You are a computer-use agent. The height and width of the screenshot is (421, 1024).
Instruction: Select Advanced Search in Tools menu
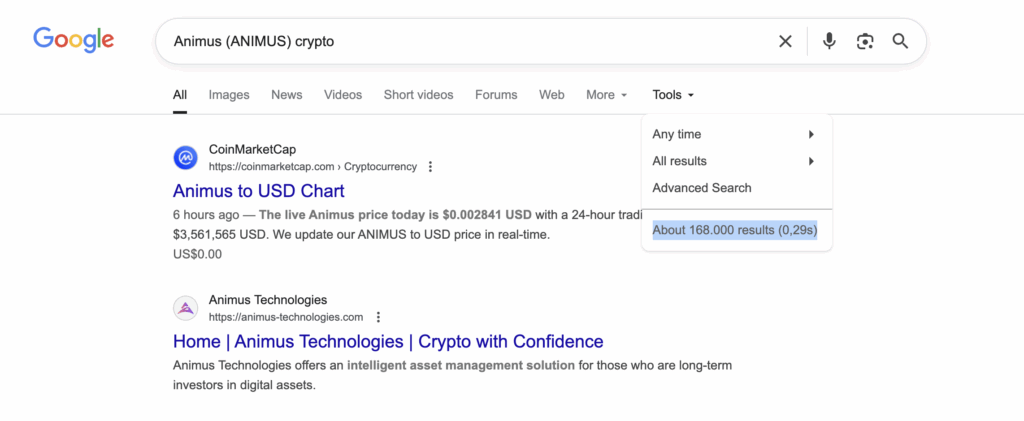[x=702, y=188]
